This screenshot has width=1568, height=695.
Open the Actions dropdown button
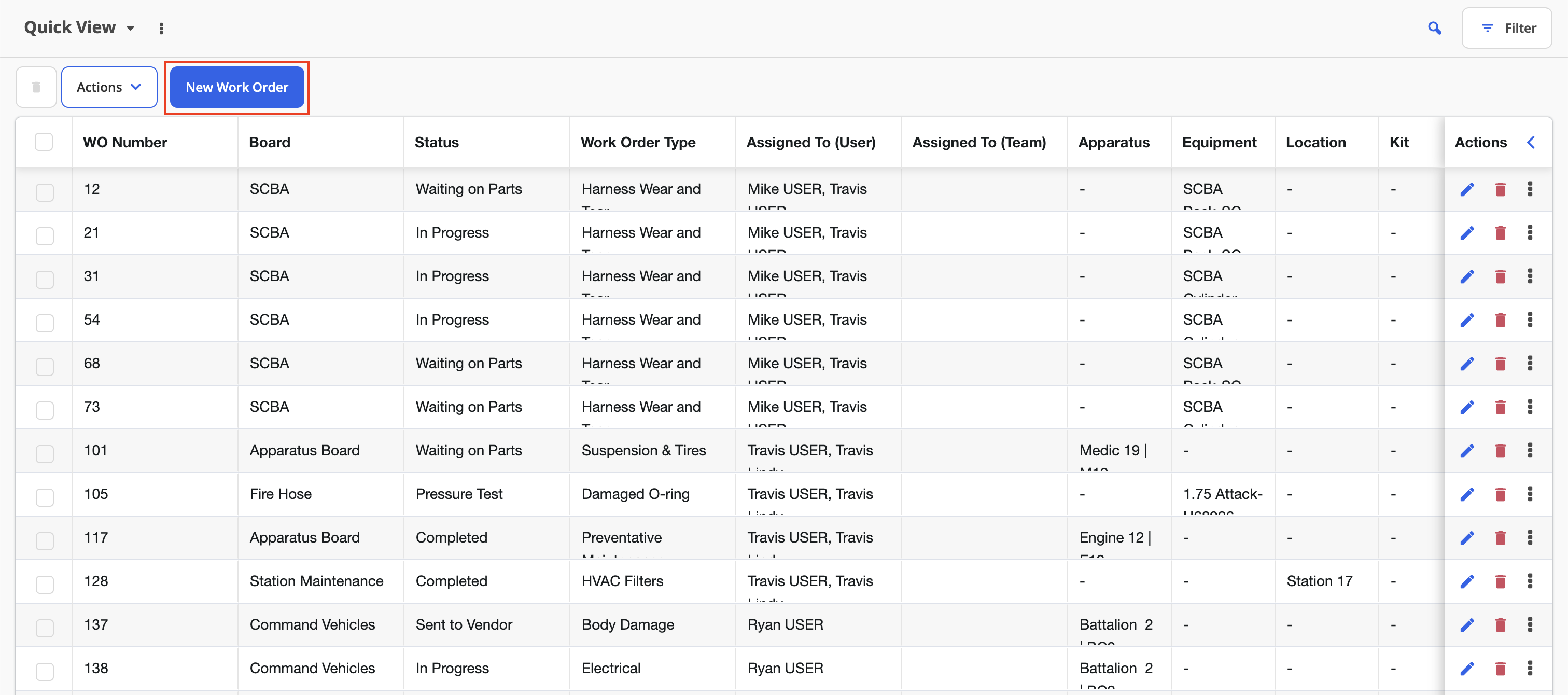(x=109, y=87)
